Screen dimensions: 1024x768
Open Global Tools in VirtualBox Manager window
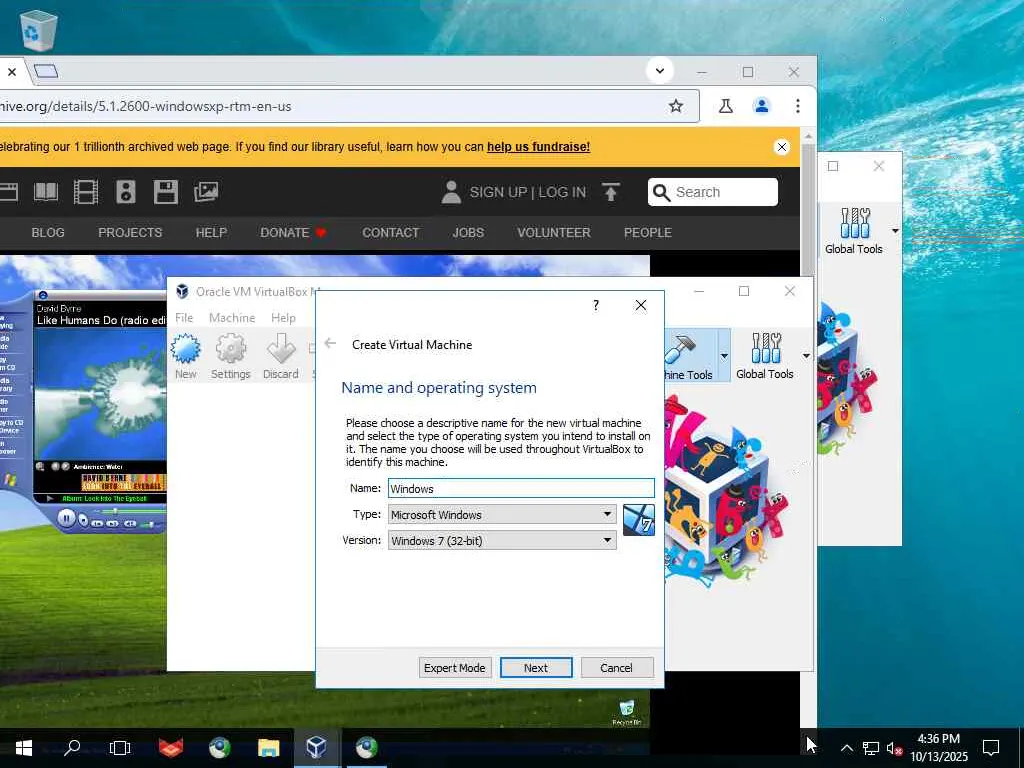click(765, 356)
